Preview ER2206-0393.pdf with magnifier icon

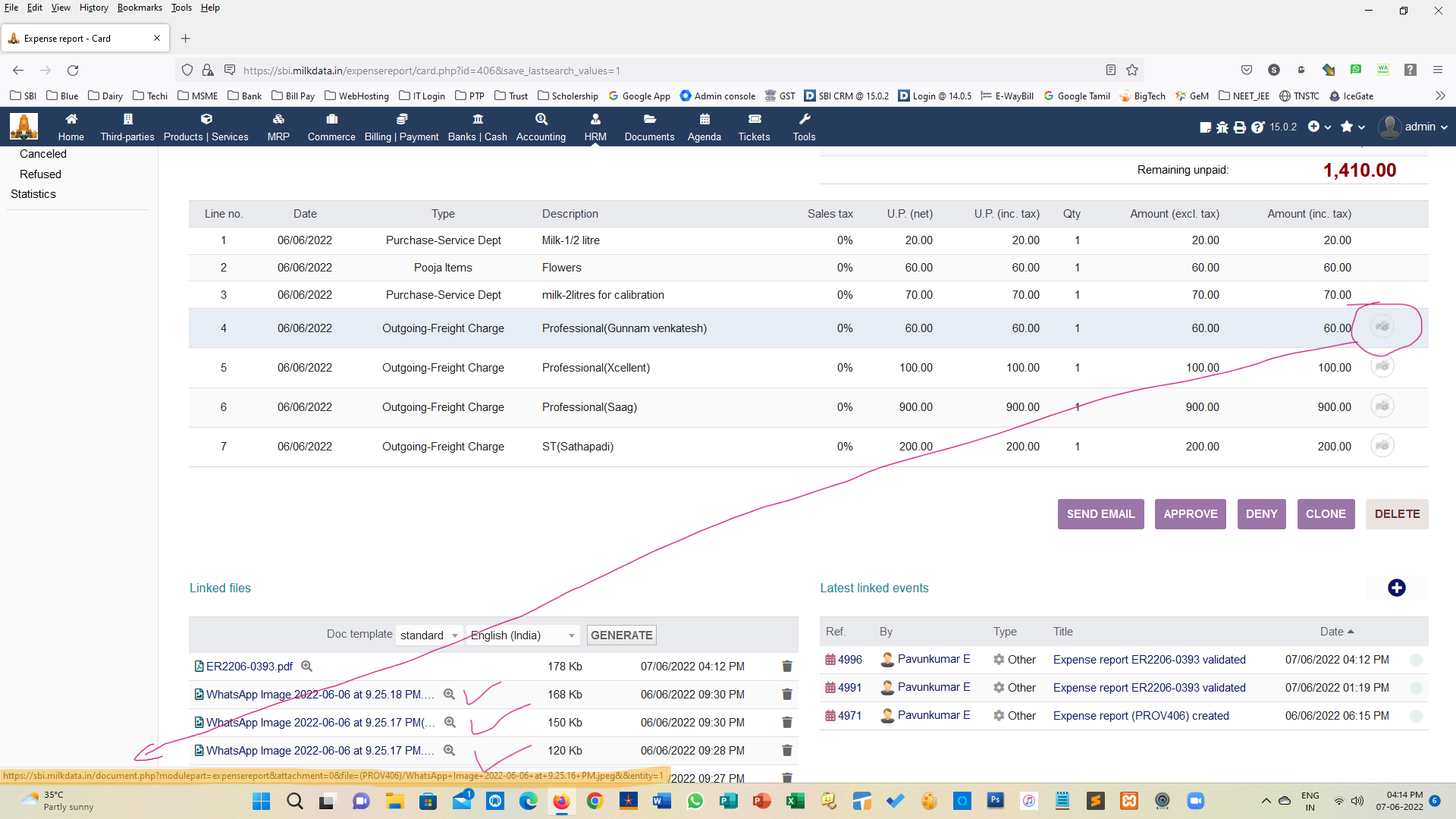306,667
